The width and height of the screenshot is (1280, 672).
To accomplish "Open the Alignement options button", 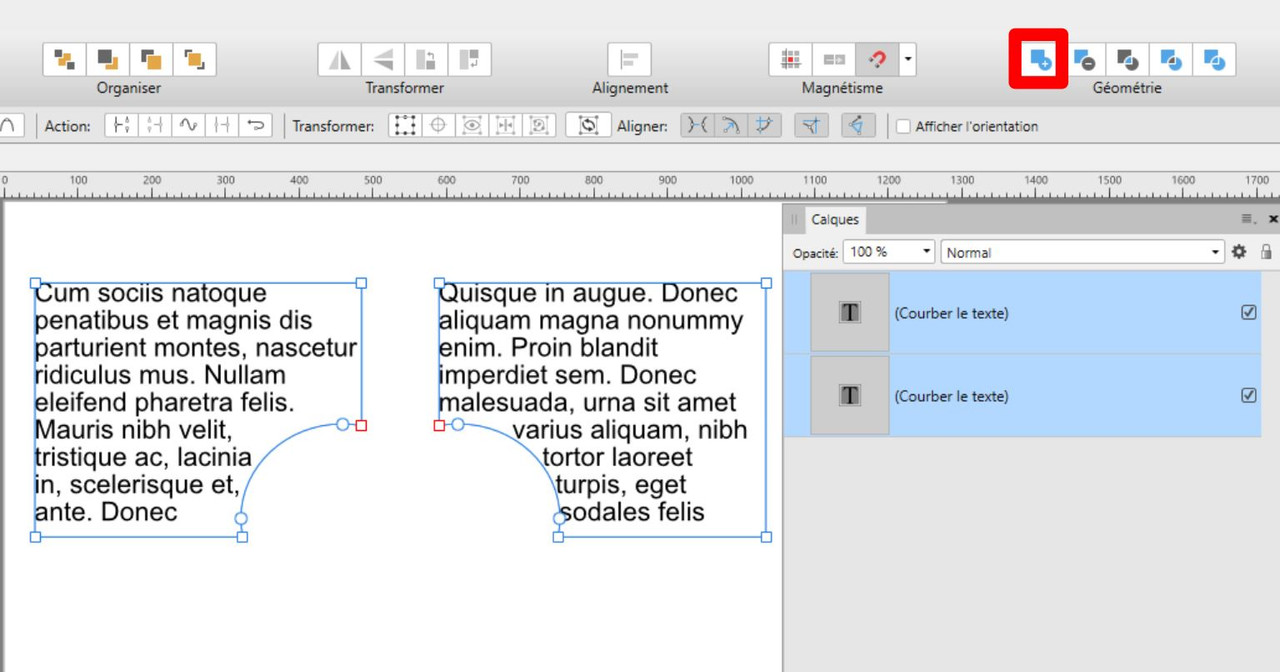I will [x=630, y=60].
